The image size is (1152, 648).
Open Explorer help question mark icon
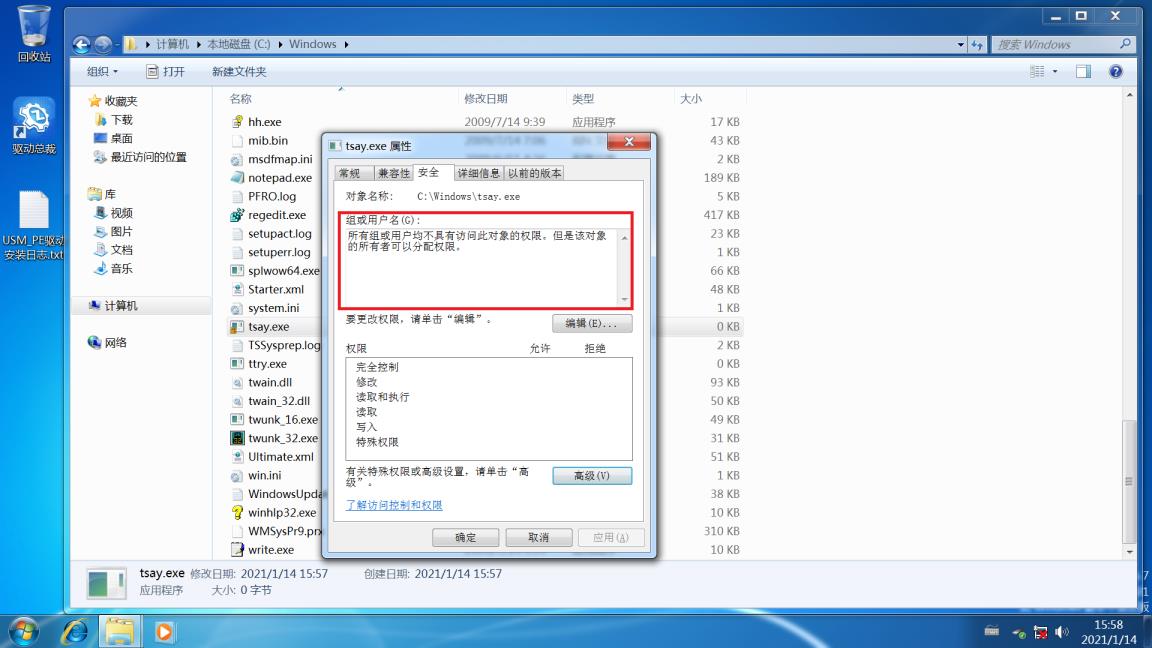[1115, 71]
